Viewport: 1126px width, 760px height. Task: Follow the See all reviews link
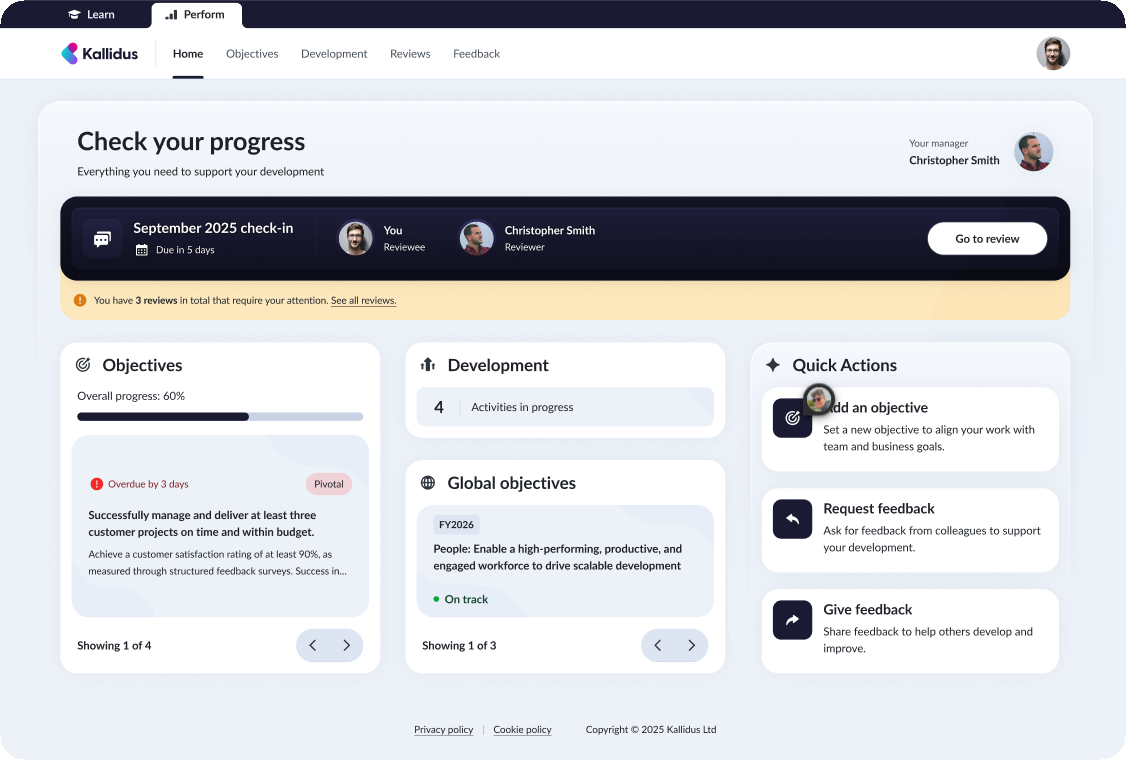tap(363, 300)
